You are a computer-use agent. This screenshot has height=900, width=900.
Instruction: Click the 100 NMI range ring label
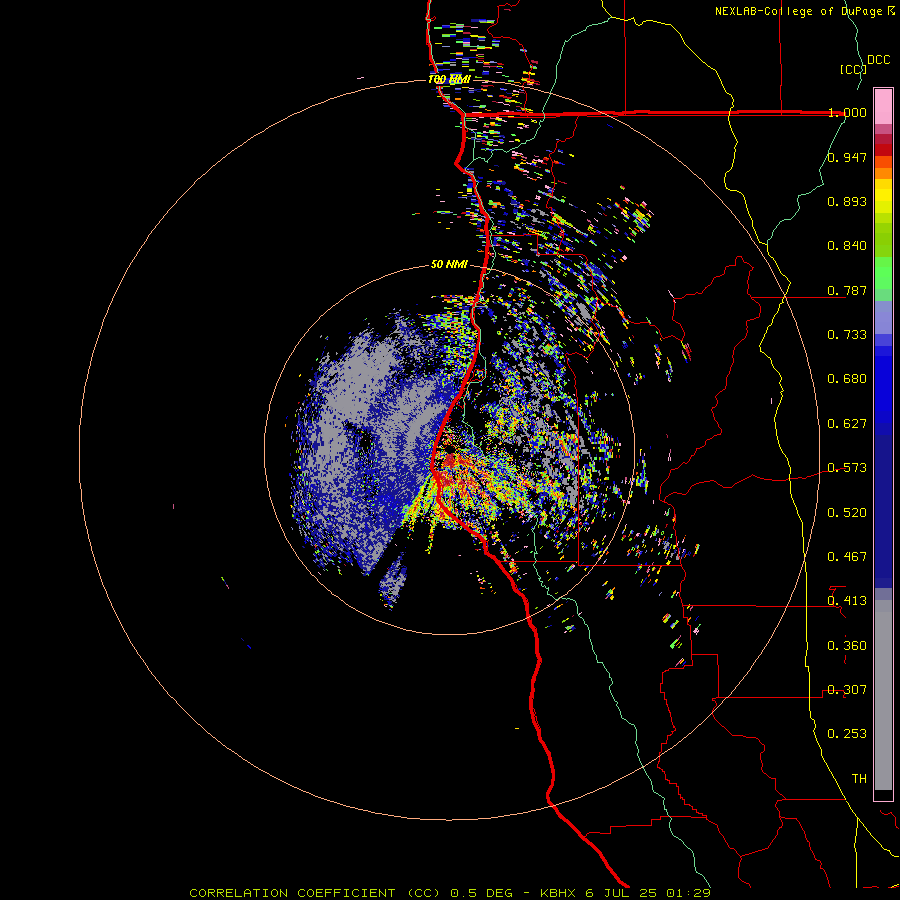point(449,79)
